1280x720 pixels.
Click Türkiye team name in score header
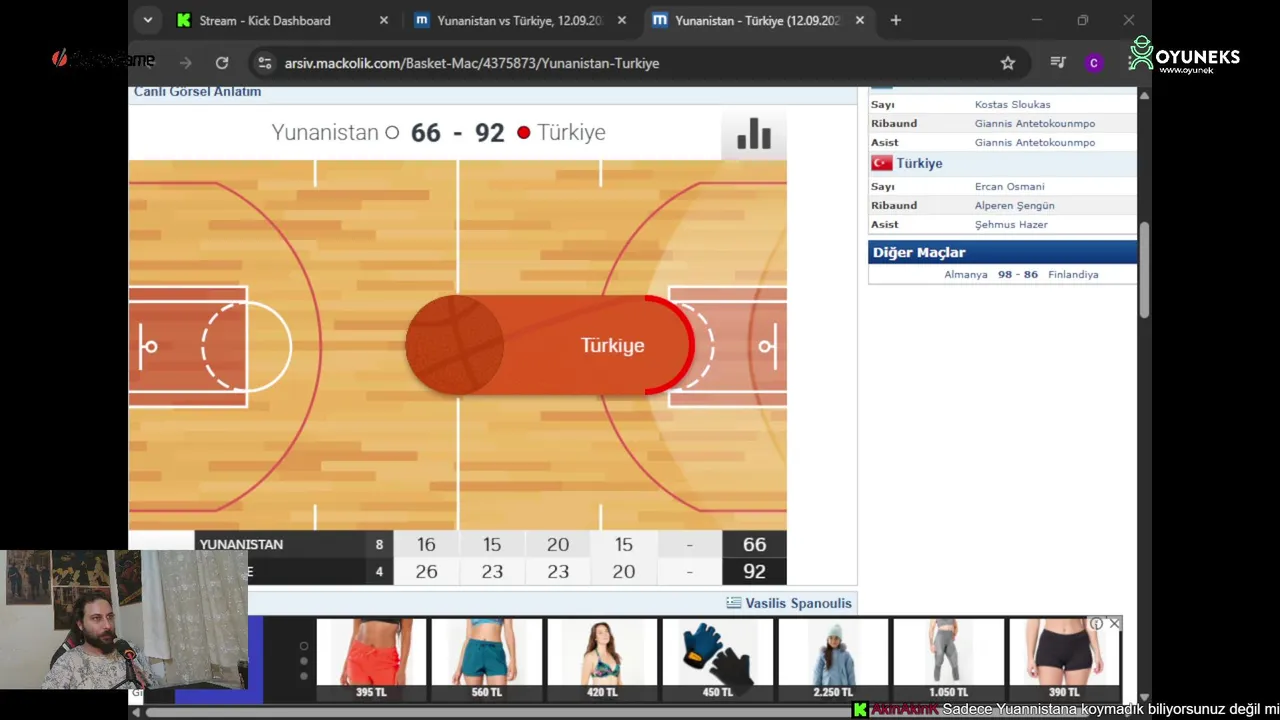[571, 132]
